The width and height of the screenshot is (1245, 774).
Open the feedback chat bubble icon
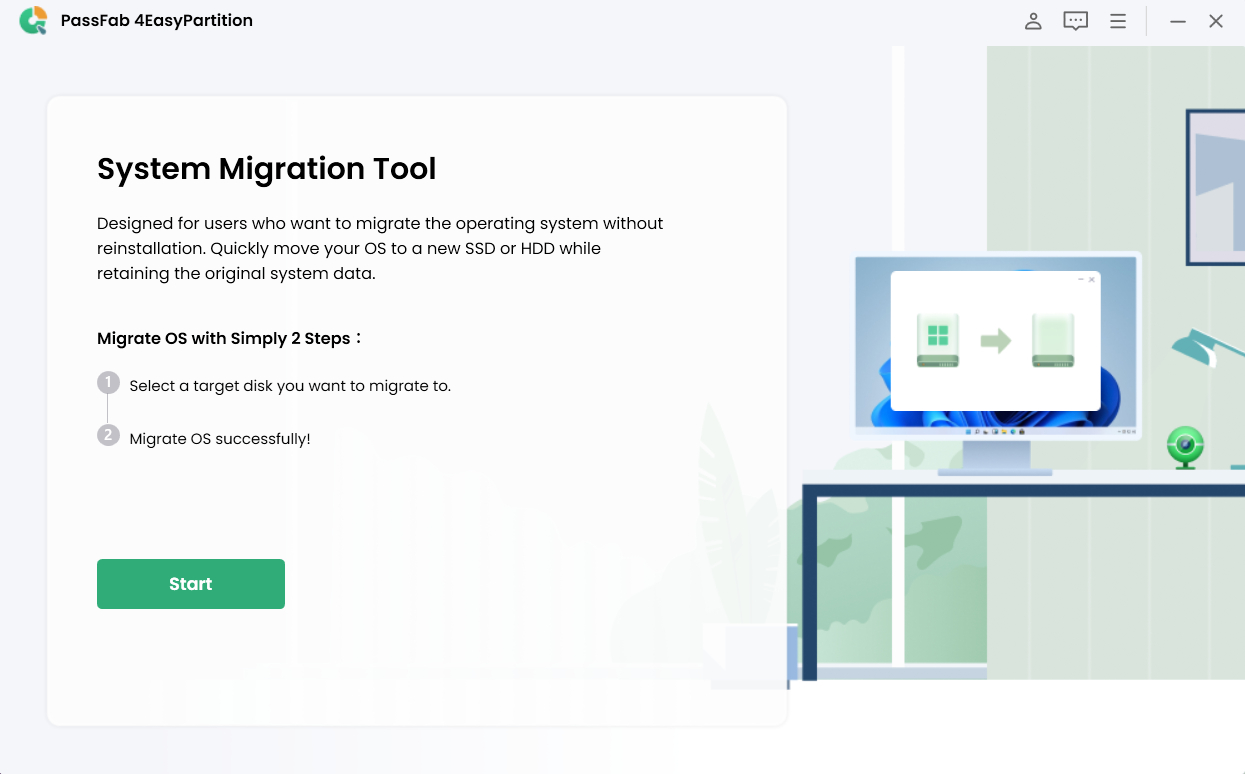[1075, 20]
